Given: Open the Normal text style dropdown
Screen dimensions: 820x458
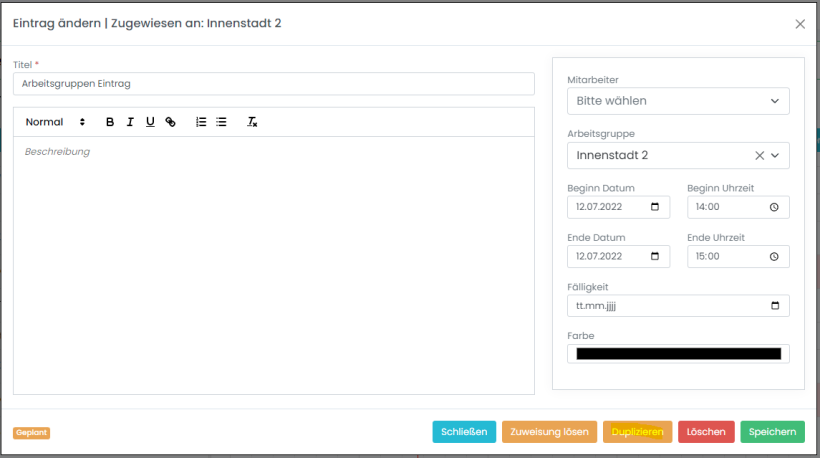Looking at the screenshot, I should coord(55,122).
